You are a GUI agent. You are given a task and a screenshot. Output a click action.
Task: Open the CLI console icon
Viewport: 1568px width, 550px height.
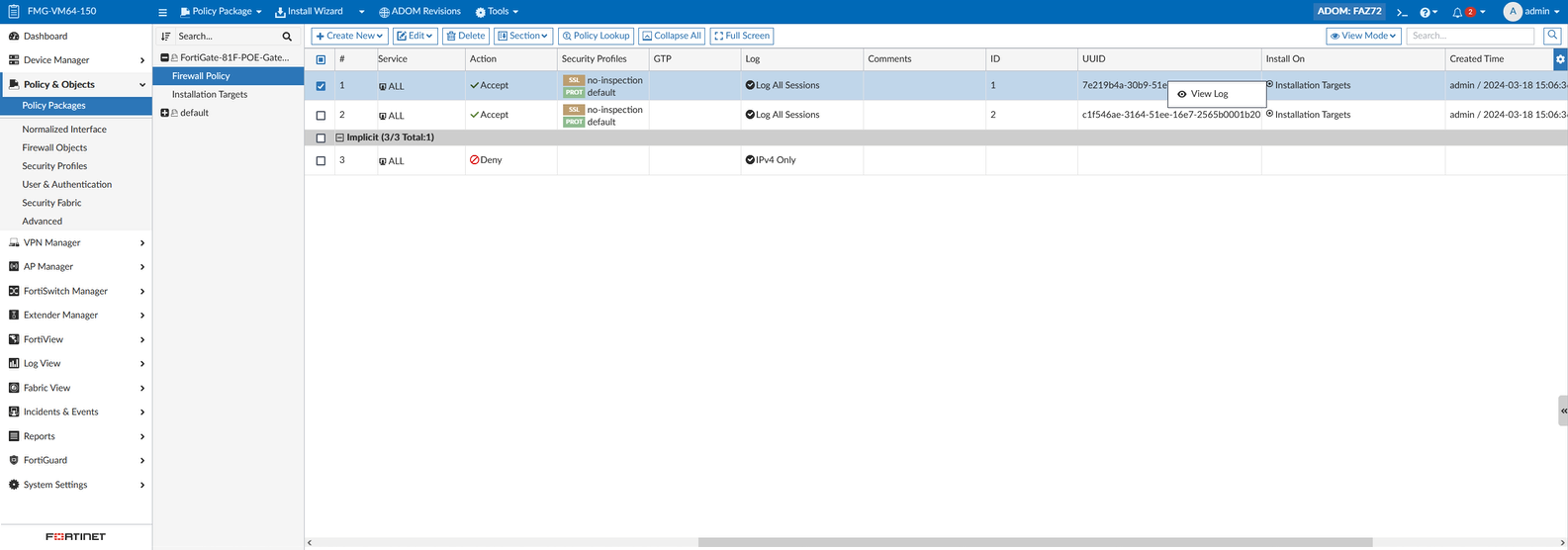[x=1402, y=12]
